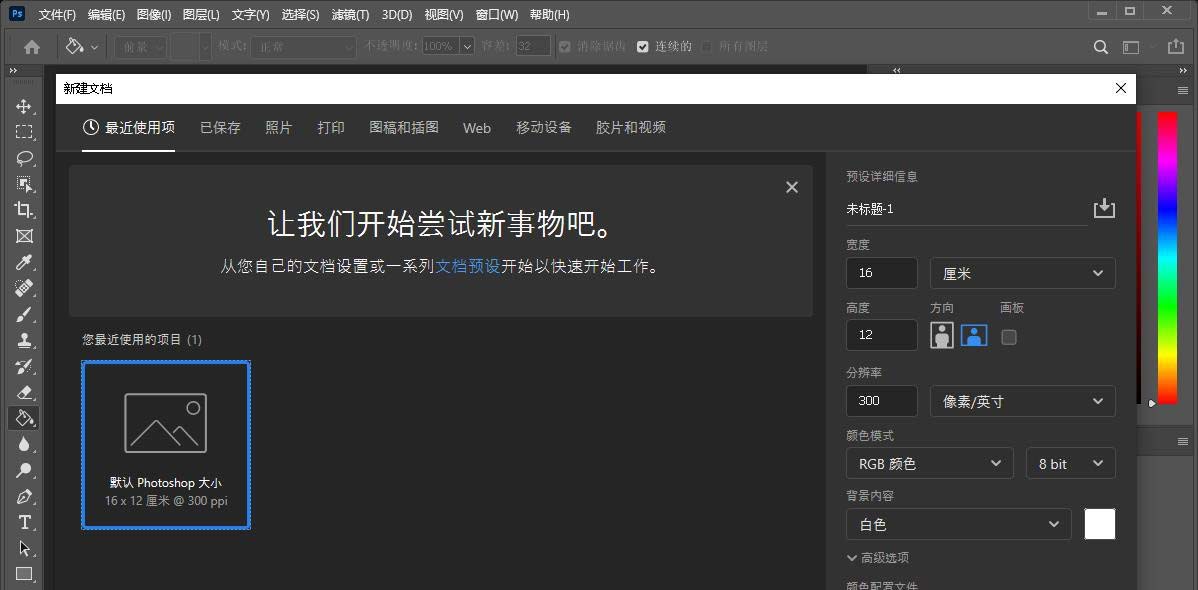
Task: Select the Object Selection tool
Action: [24, 184]
